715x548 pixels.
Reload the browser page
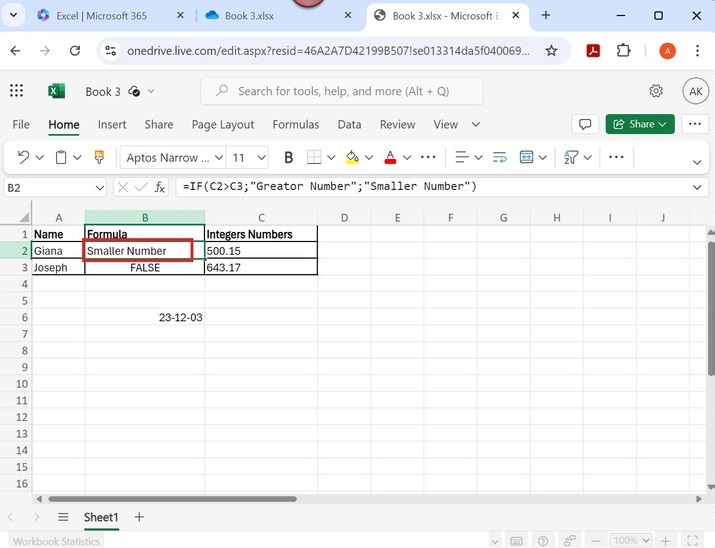(75, 51)
